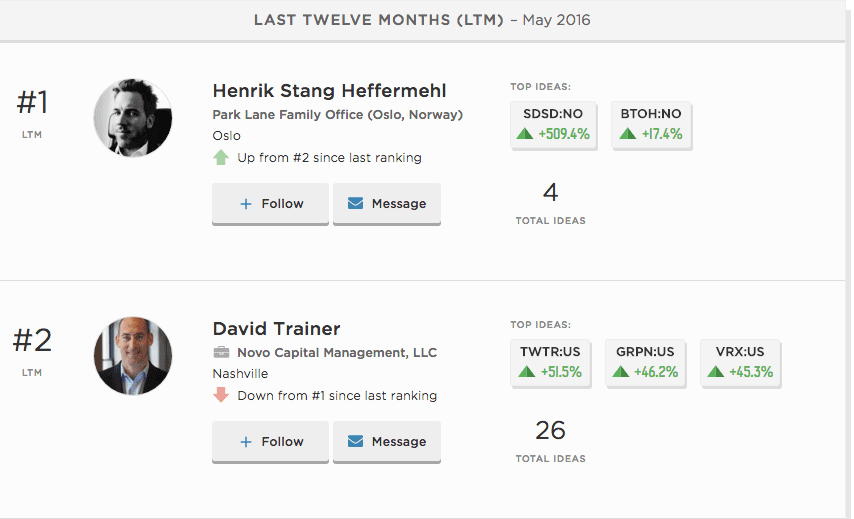Open the TWTR:US top idea

[x=551, y=363]
